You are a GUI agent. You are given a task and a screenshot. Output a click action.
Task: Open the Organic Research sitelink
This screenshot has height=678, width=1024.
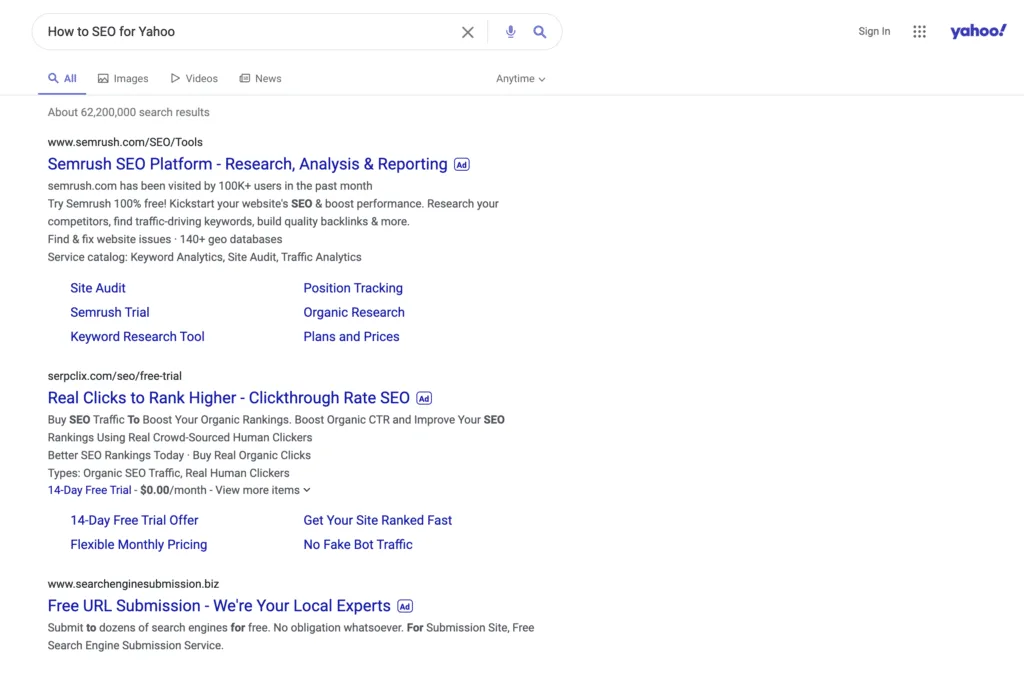tap(354, 312)
